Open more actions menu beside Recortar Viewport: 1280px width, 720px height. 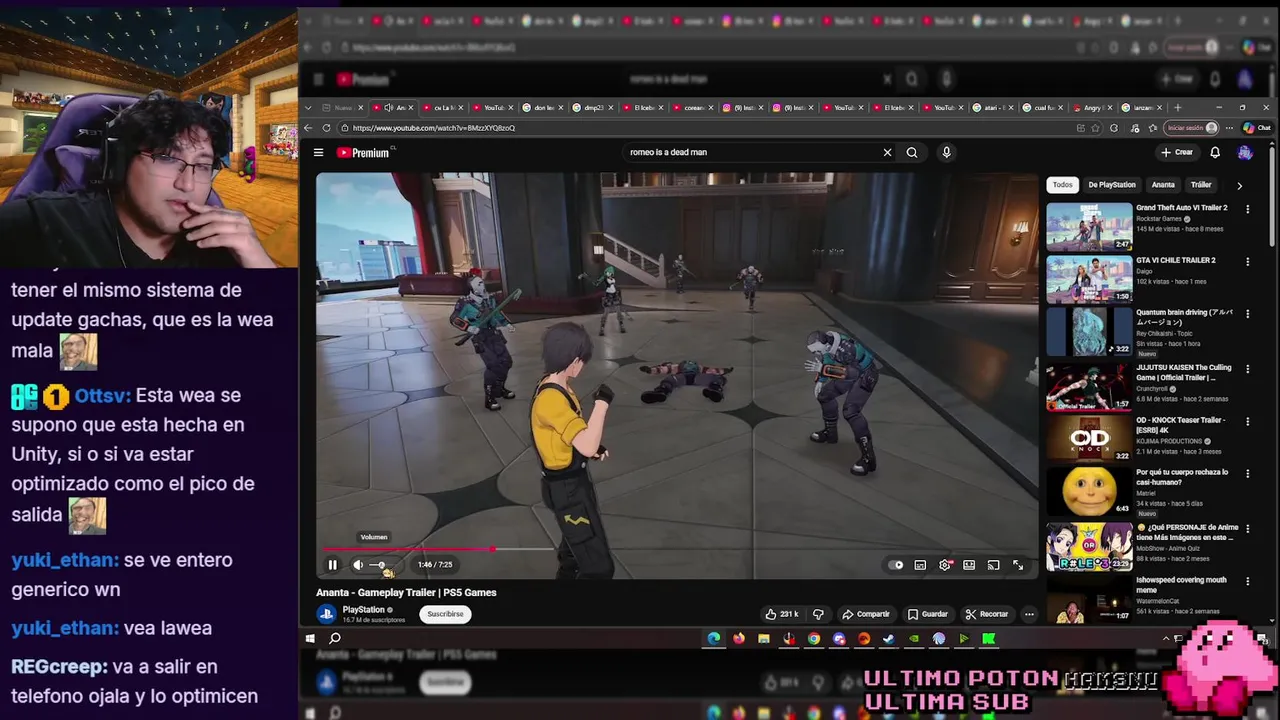click(x=1029, y=614)
